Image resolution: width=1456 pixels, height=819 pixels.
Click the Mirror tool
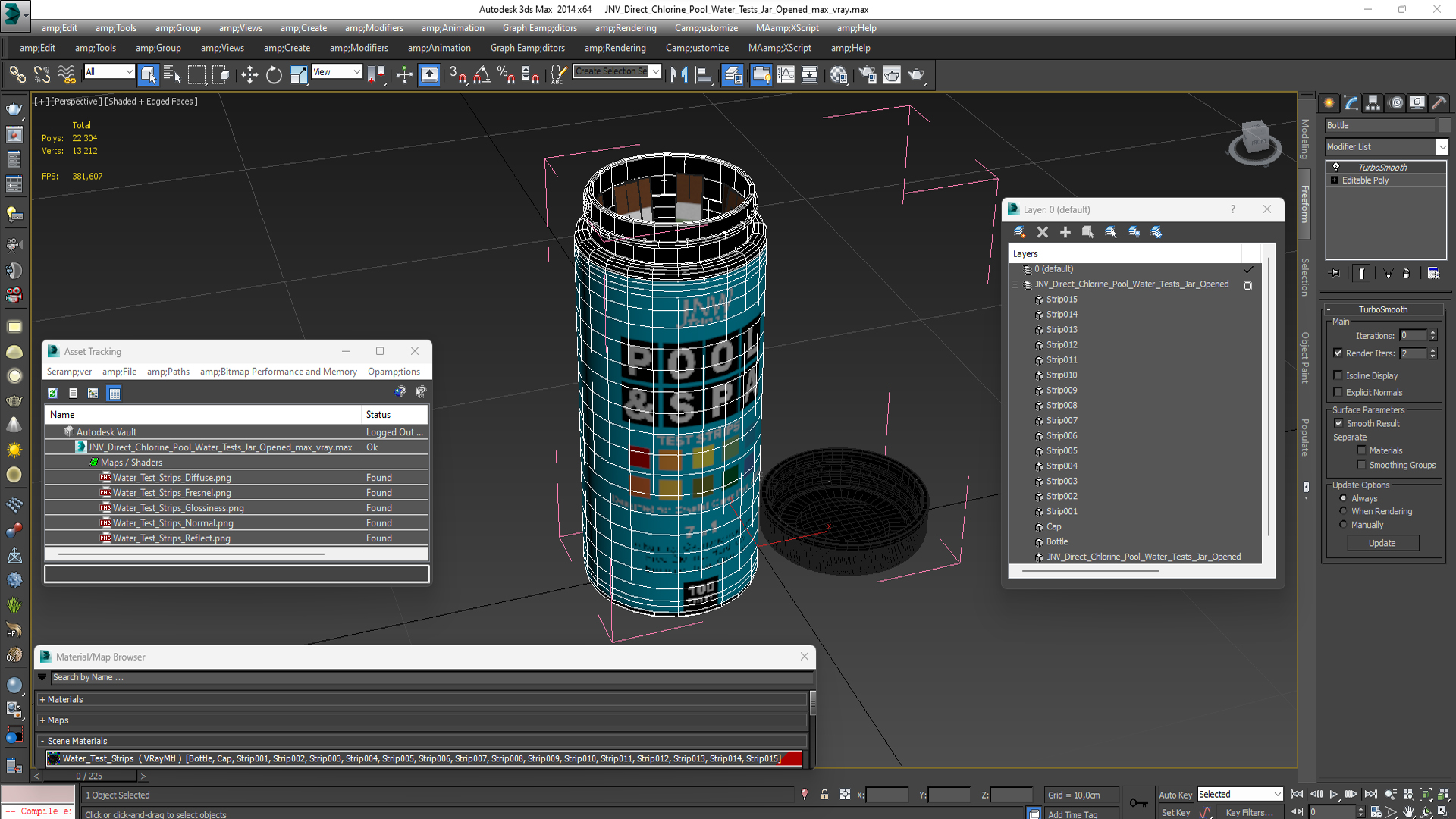(679, 74)
